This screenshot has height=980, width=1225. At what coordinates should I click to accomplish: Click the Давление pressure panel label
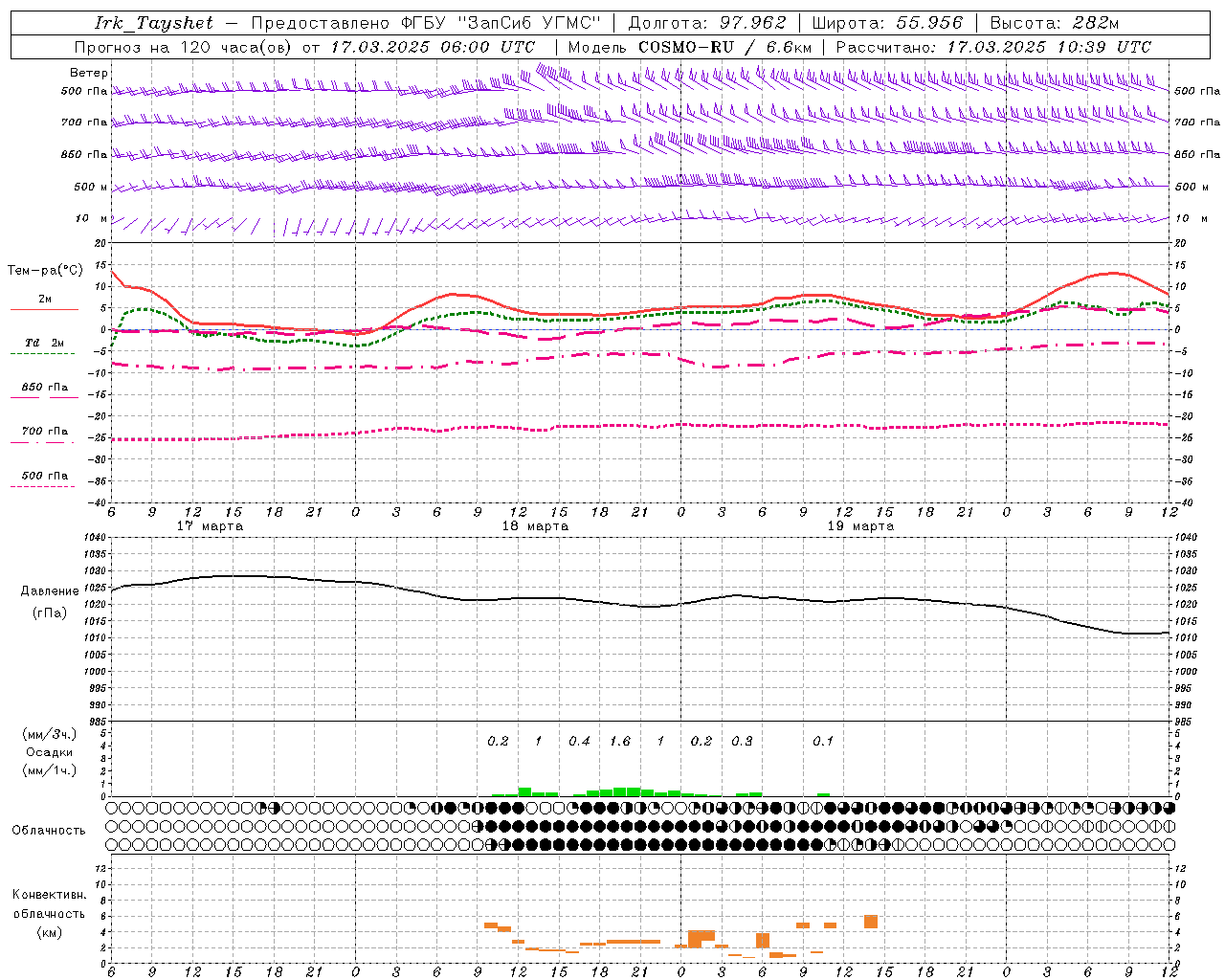point(50,591)
